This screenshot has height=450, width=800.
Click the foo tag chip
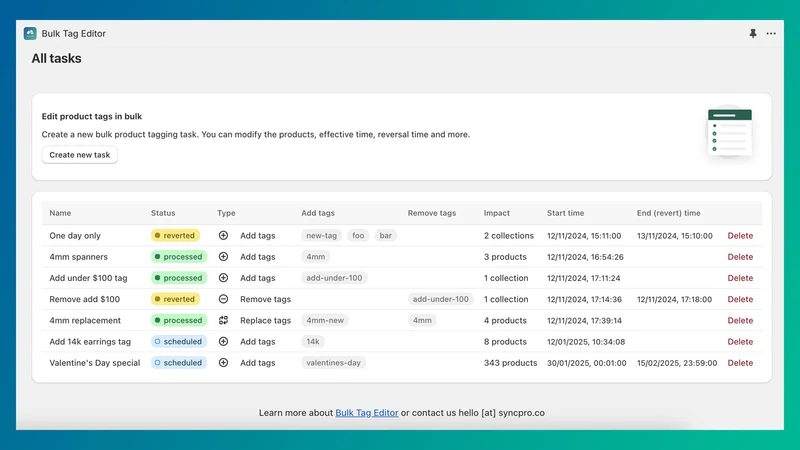pyautogui.click(x=358, y=235)
